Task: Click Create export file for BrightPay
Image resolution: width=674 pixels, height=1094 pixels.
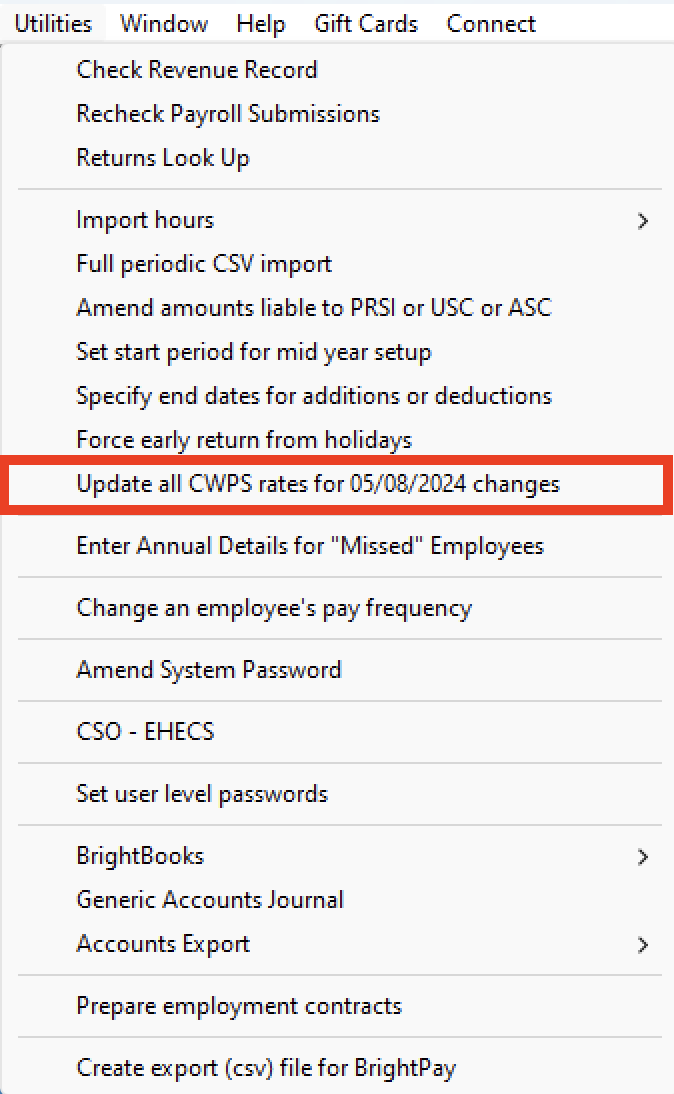Action: click(266, 1068)
